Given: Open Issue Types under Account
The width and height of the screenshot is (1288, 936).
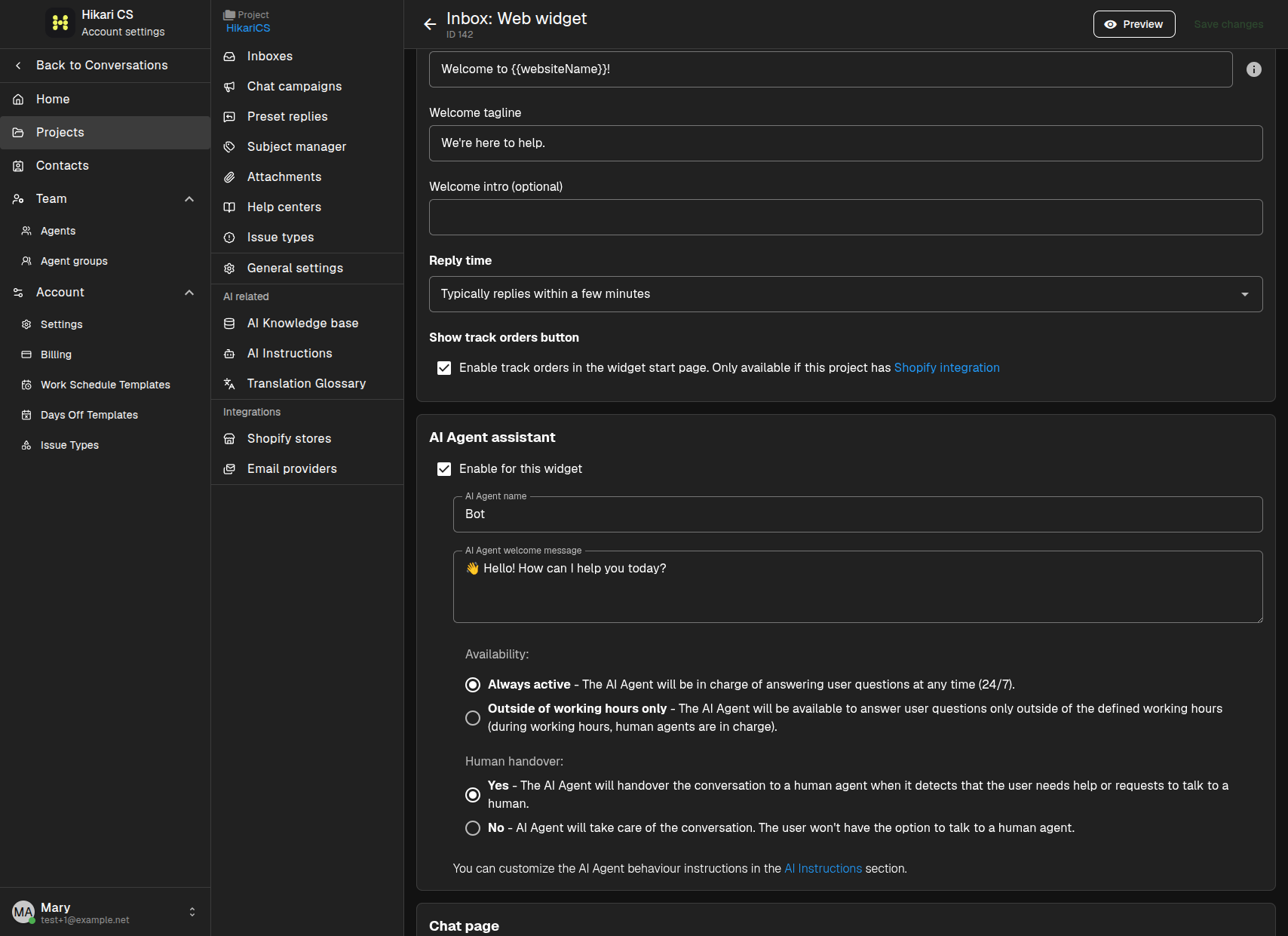Looking at the screenshot, I should [x=105, y=445].
